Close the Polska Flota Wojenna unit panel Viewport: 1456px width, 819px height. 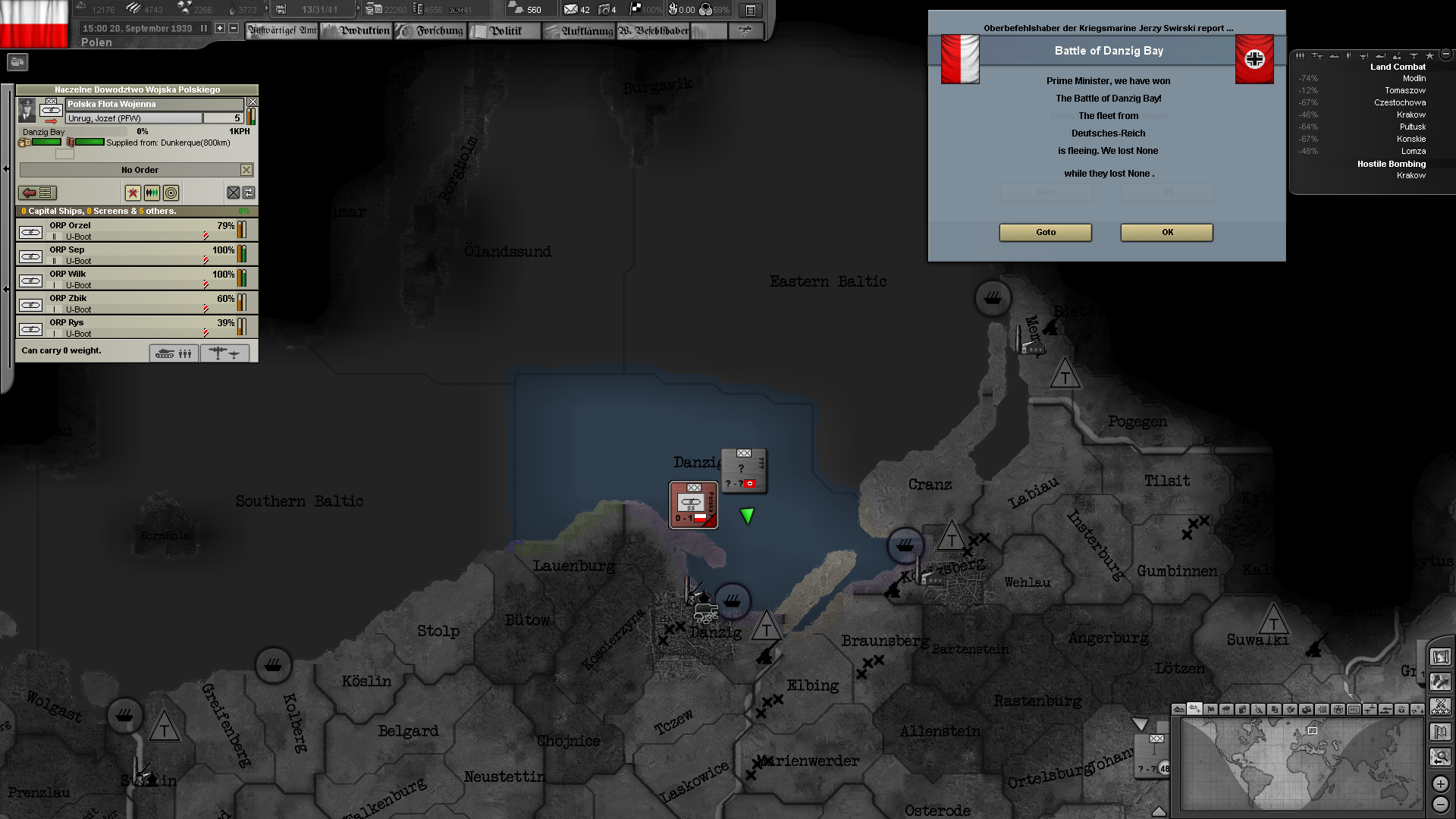pos(253,102)
